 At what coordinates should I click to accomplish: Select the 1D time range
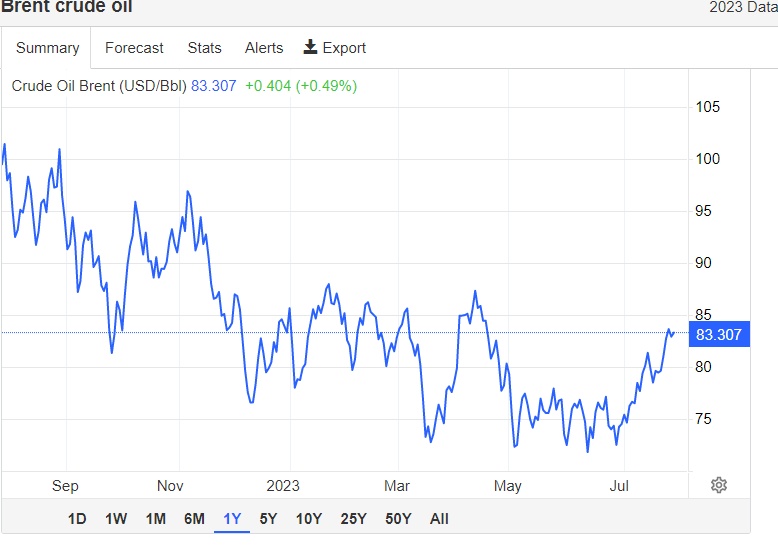click(77, 519)
